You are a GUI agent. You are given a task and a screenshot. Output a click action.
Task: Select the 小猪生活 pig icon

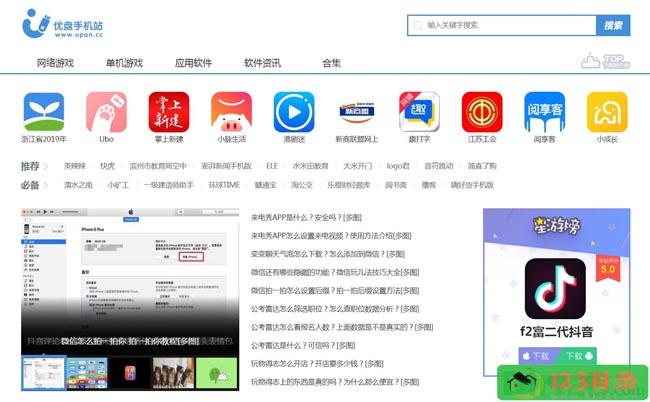231,112
